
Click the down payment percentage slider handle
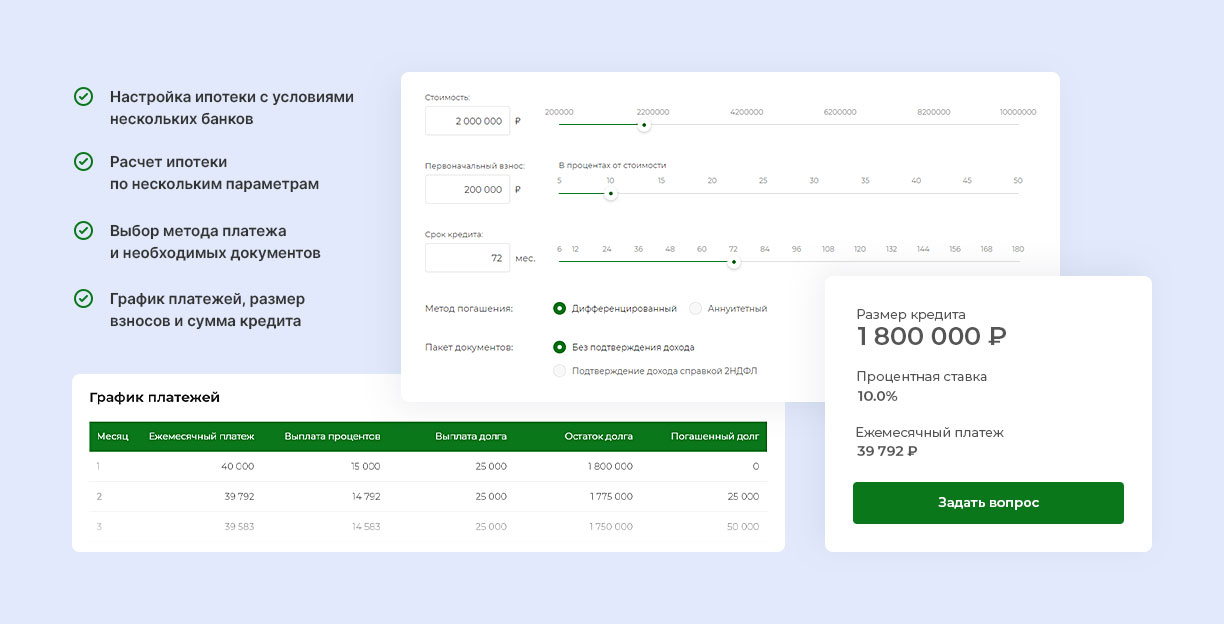tap(611, 194)
